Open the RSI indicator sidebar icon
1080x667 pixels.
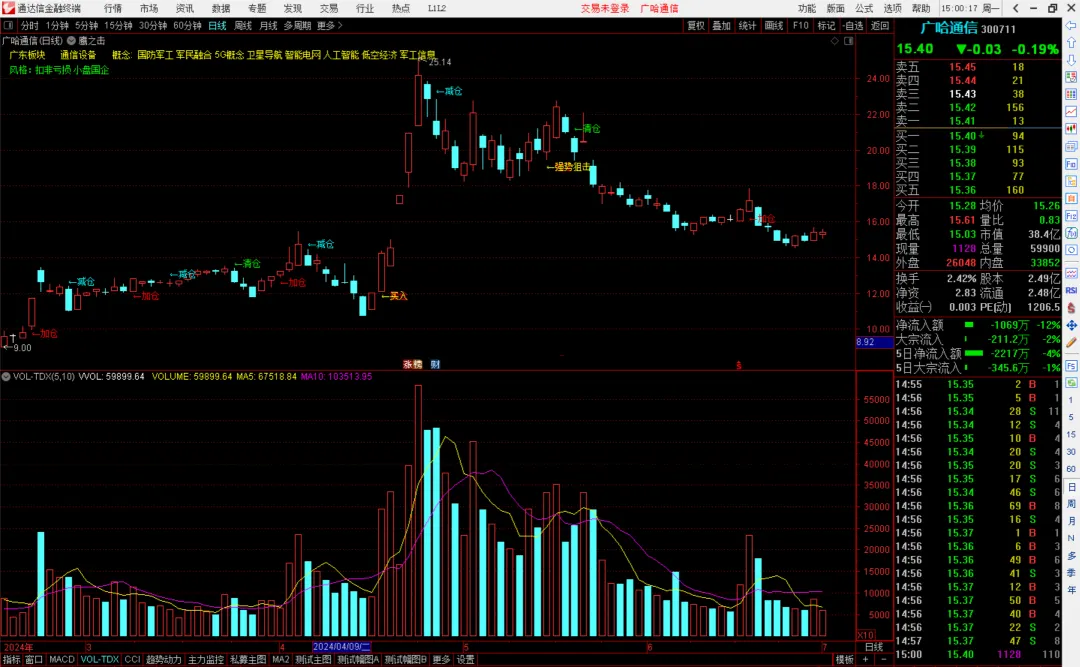pyautogui.click(x=1071, y=290)
